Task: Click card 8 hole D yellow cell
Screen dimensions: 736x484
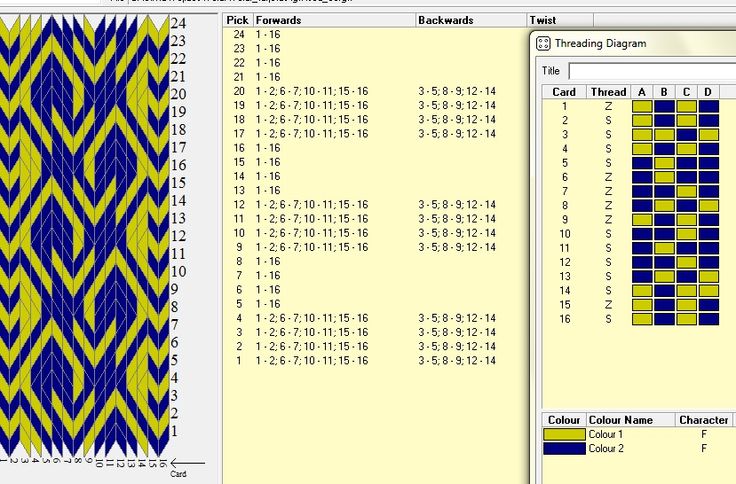Action: tap(709, 206)
